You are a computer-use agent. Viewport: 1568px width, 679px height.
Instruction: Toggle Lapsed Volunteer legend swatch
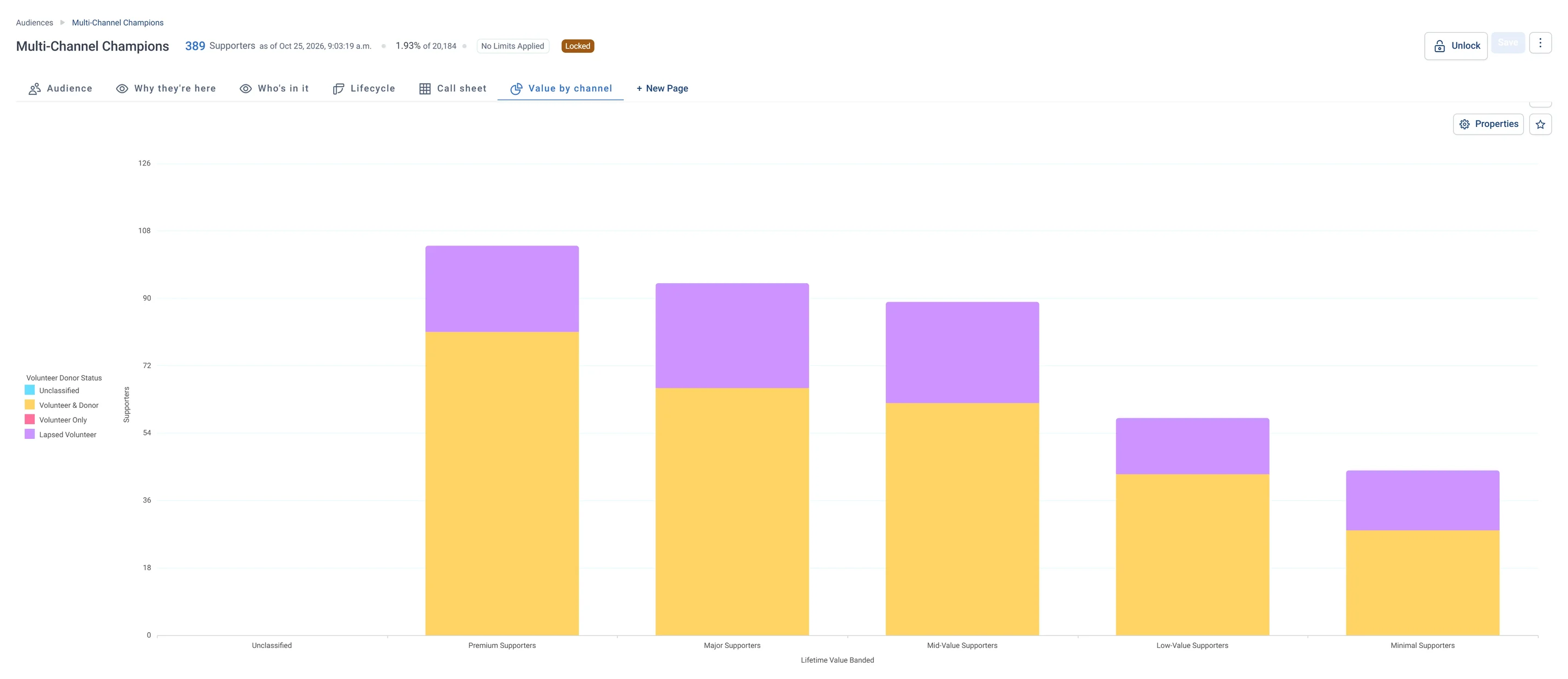click(30, 434)
